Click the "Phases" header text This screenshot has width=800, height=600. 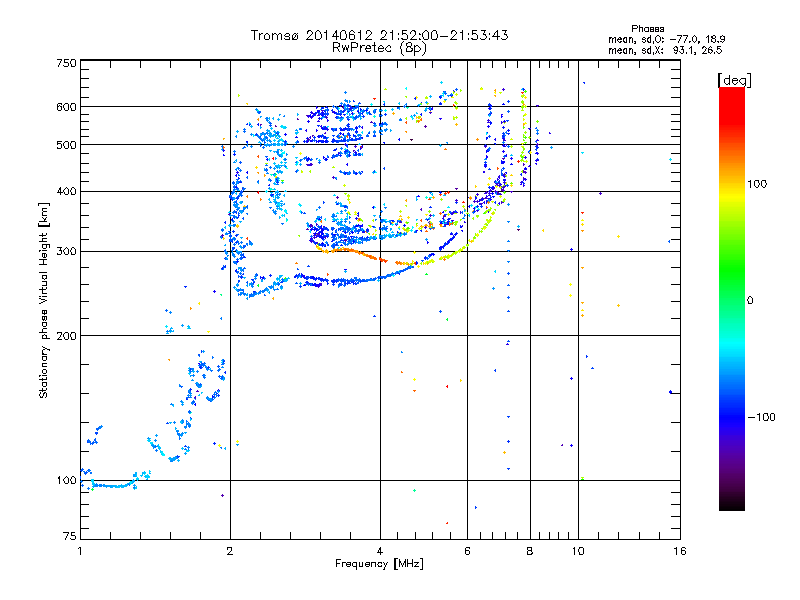(647, 29)
